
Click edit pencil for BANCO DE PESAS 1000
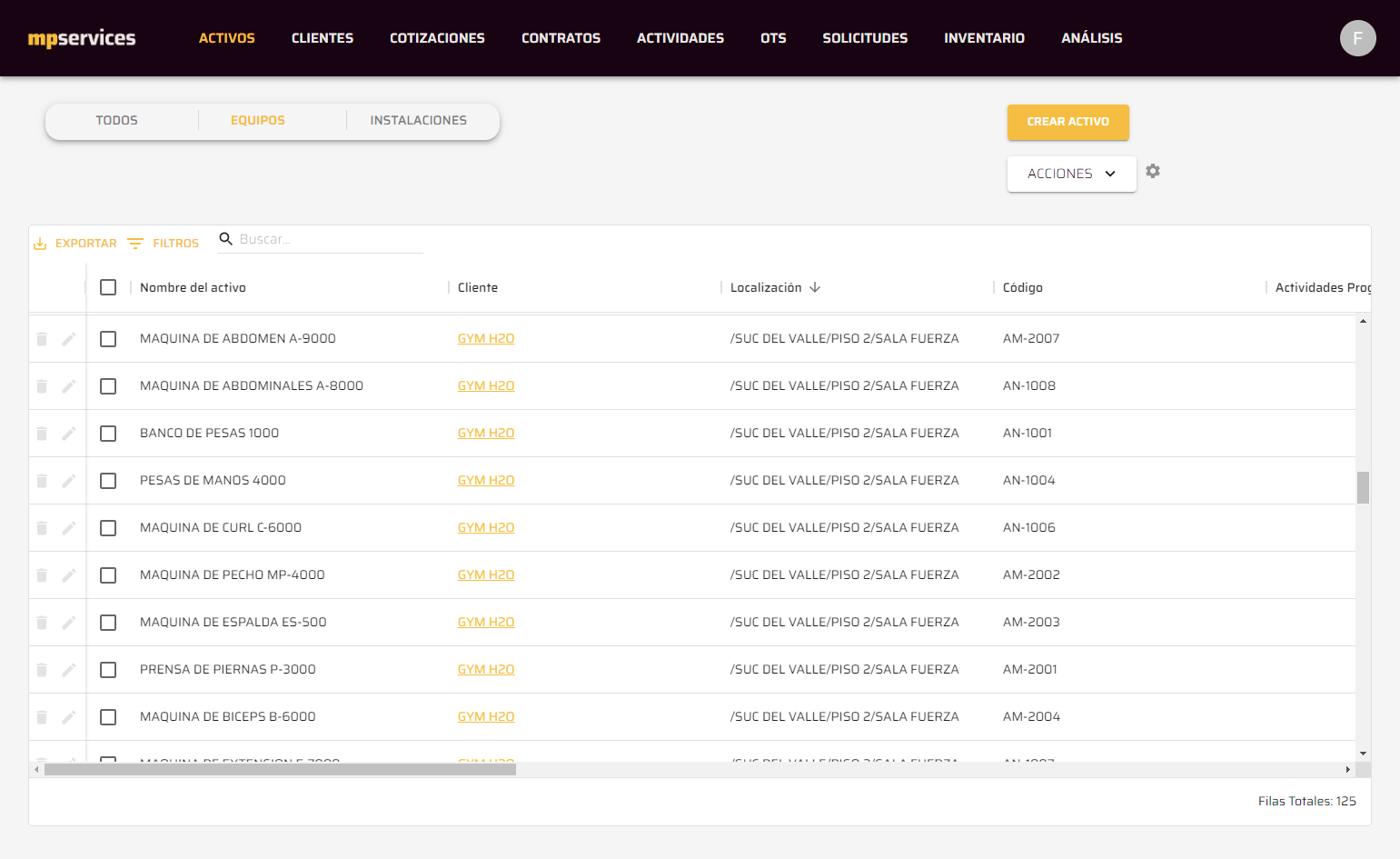[x=69, y=434]
